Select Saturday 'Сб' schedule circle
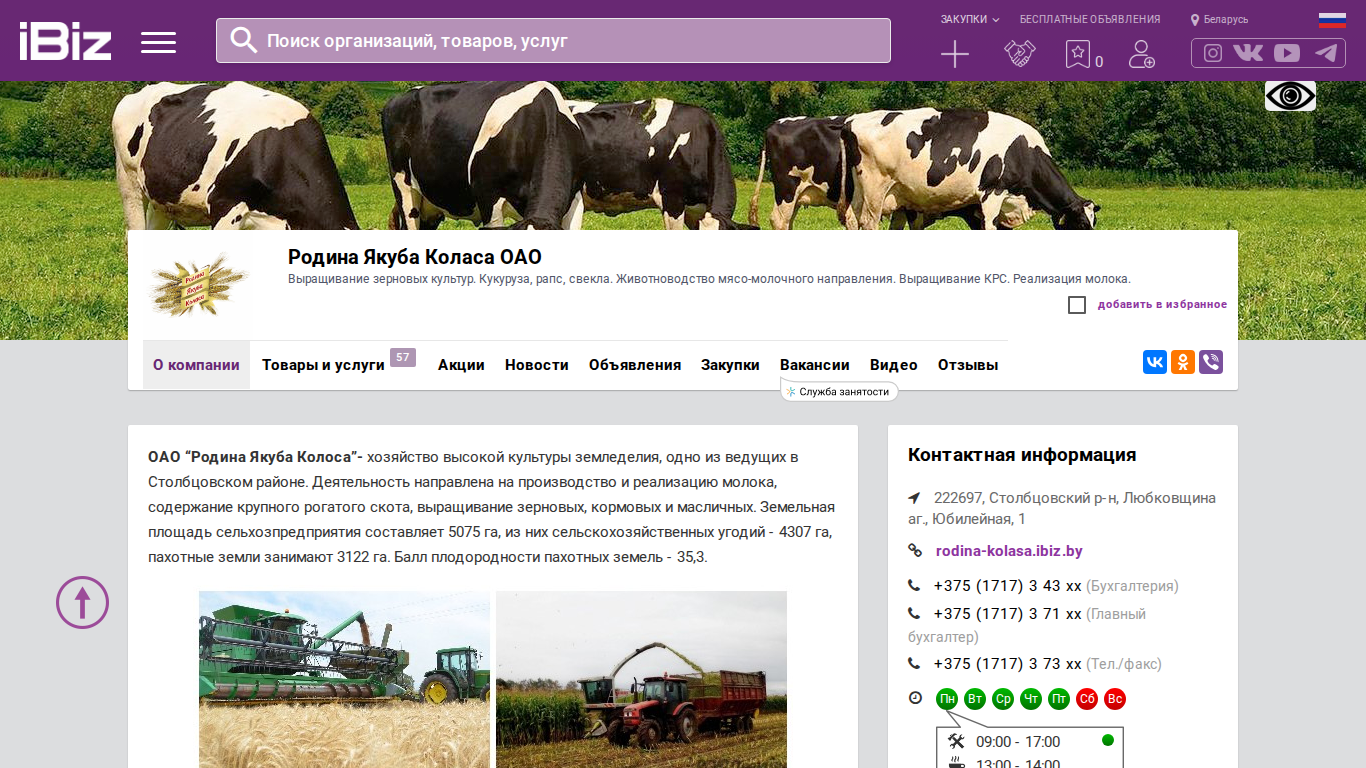 point(1087,699)
